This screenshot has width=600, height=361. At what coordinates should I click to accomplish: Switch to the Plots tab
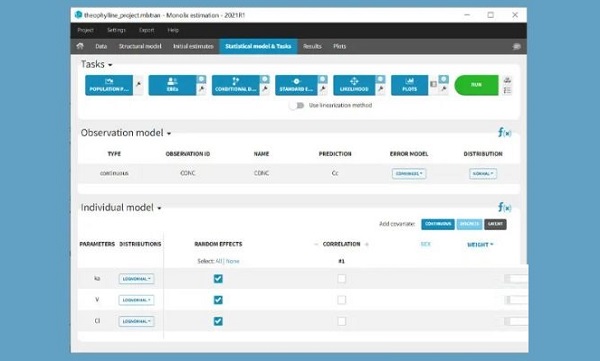pos(339,46)
